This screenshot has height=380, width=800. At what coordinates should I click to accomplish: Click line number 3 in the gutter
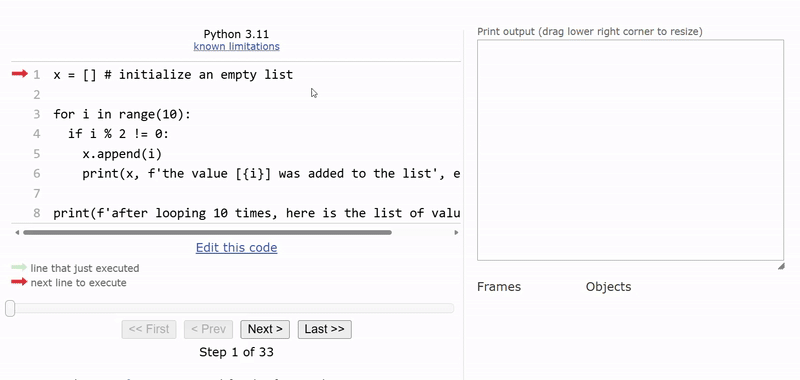36,114
